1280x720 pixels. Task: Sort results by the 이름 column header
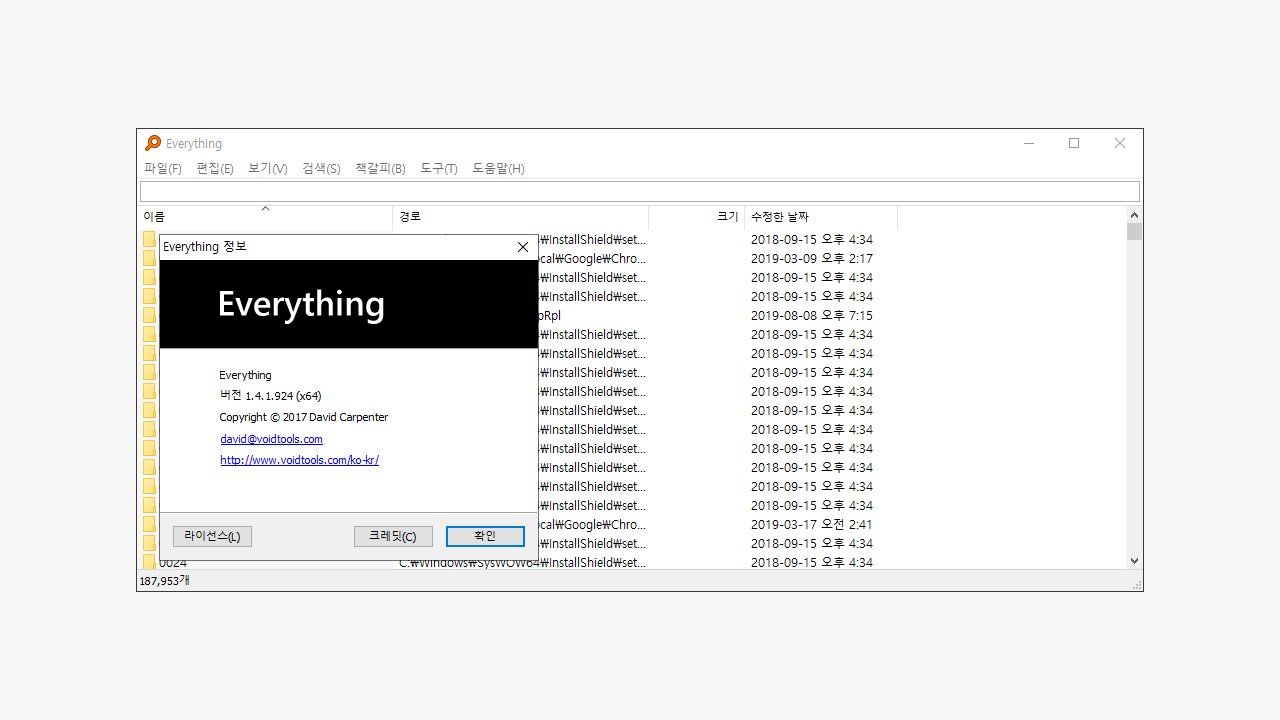pyautogui.click(x=265, y=217)
